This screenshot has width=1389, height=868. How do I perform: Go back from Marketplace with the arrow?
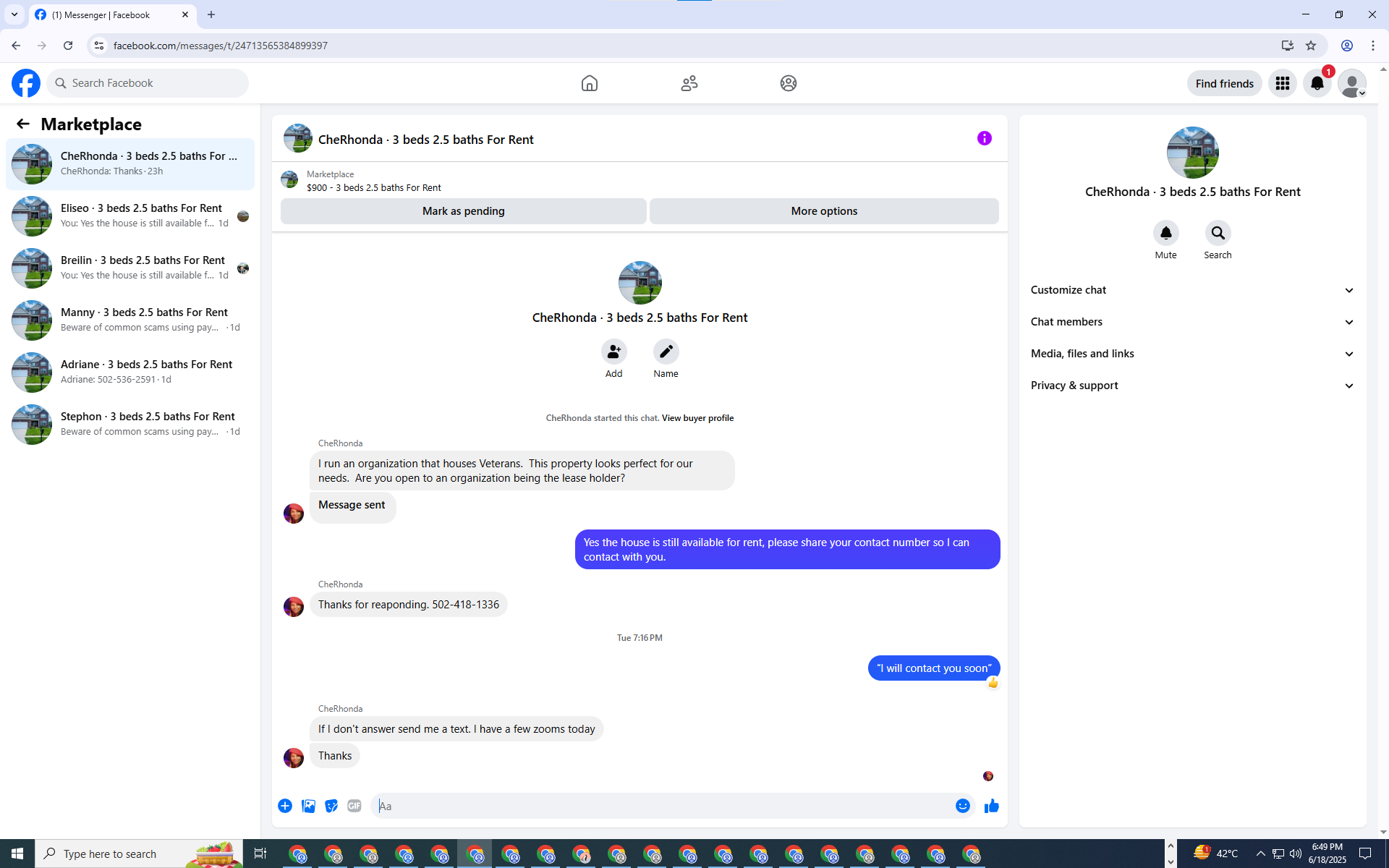tap(23, 124)
